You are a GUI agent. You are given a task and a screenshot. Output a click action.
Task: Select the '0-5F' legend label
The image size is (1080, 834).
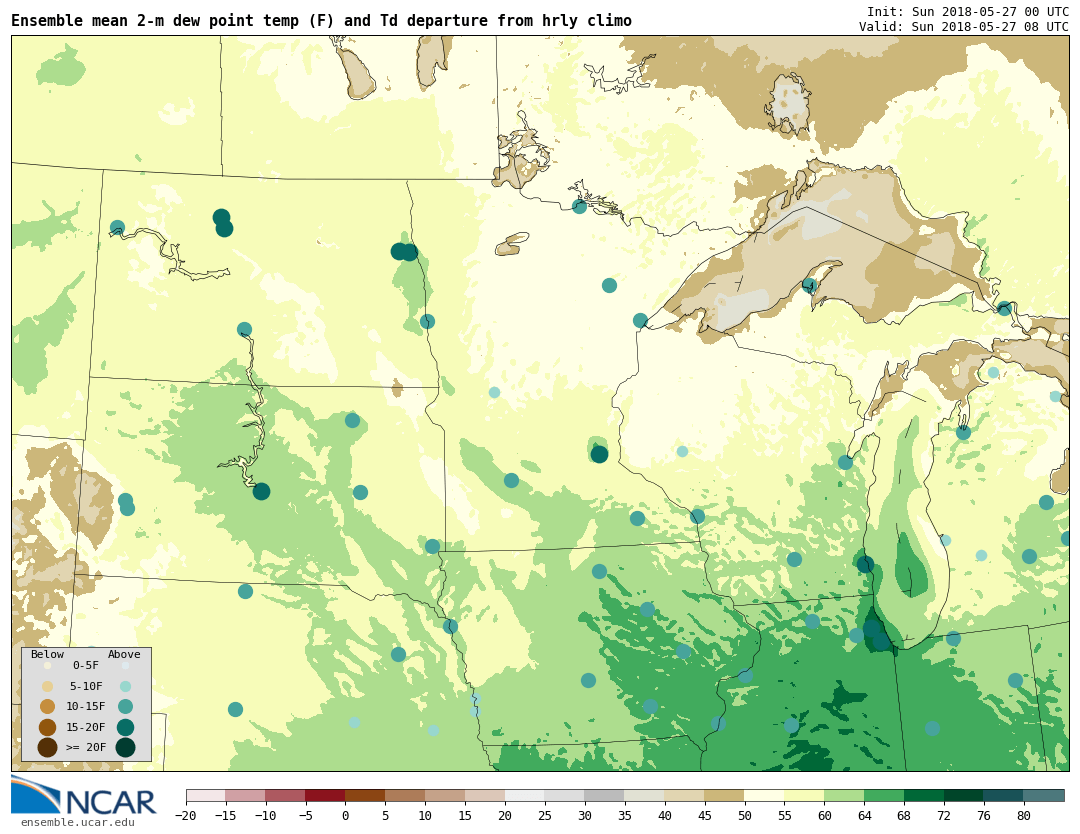pyautogui.click(x=86, y=665)
